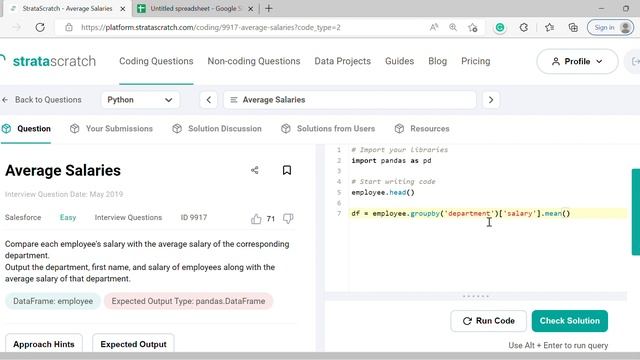Viewport: 640px width, 360px height.
Task: Click the Sign in profile button
Action: click(x=610, y=27)
